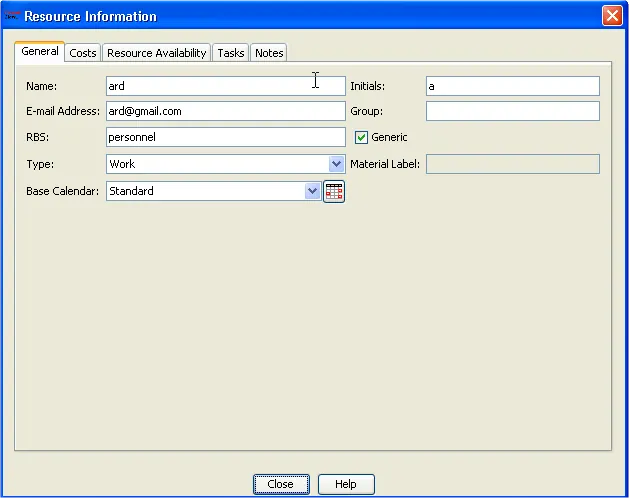Click the Help button
The image size is (629, 498).
coord(346,484)
